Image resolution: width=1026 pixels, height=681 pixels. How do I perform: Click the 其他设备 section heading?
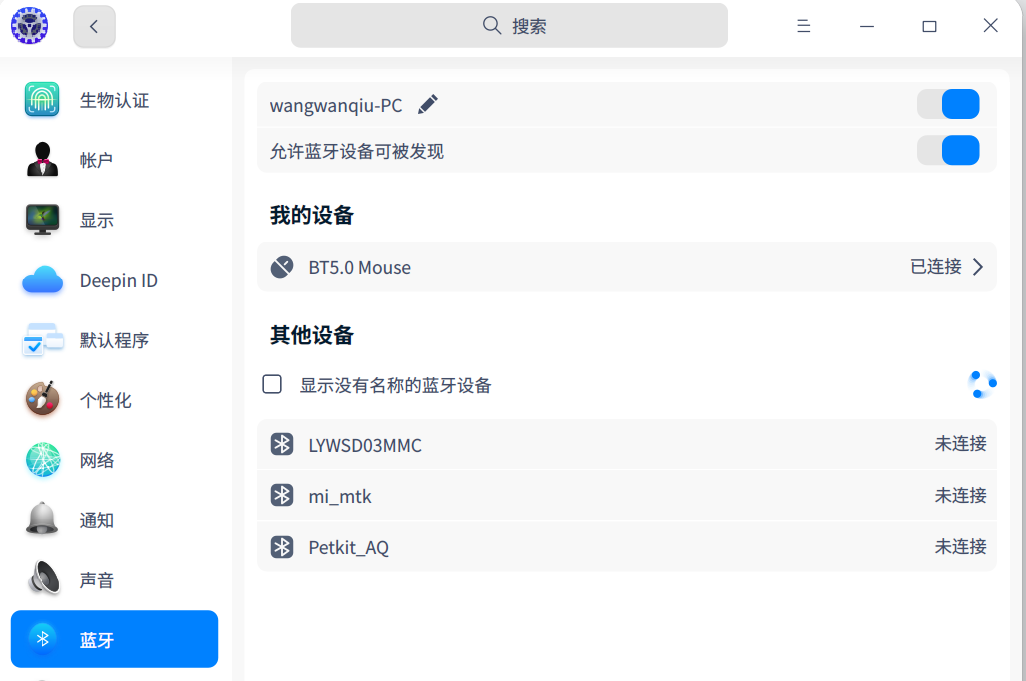click(x=311, y=335)
